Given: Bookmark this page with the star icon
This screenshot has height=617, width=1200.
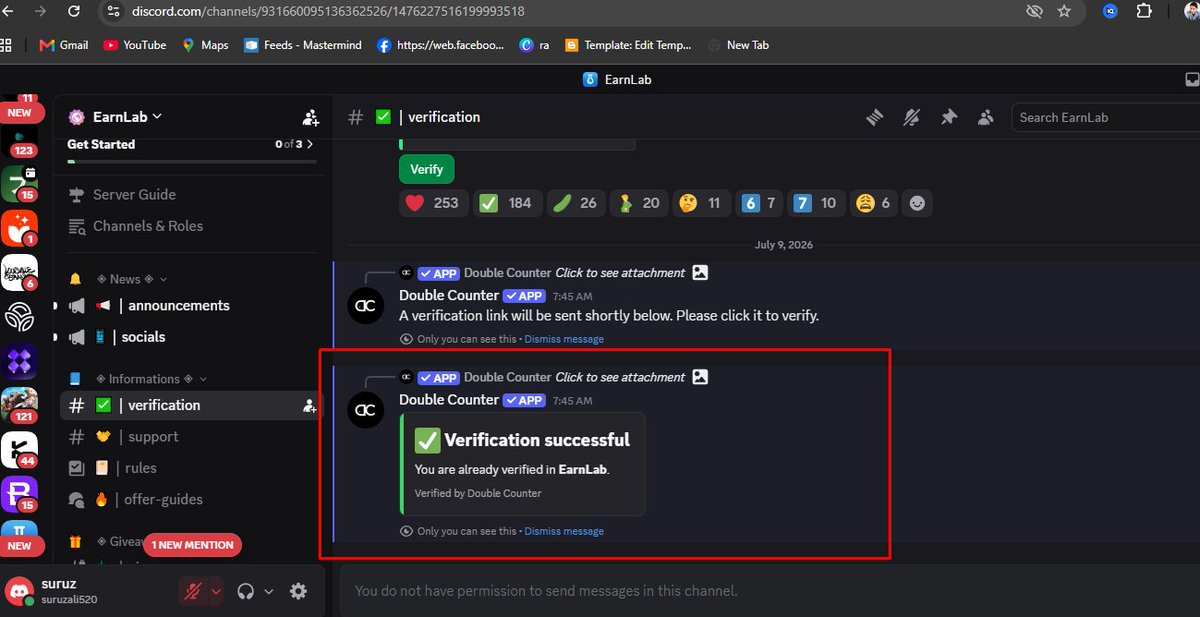Looking at the screenshot, I should click(x=1064, y=11).
